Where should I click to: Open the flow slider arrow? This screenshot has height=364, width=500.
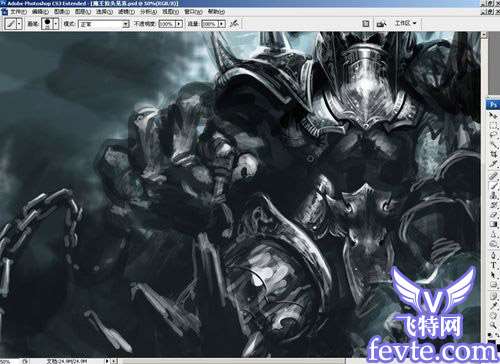(x=222, y=24)
